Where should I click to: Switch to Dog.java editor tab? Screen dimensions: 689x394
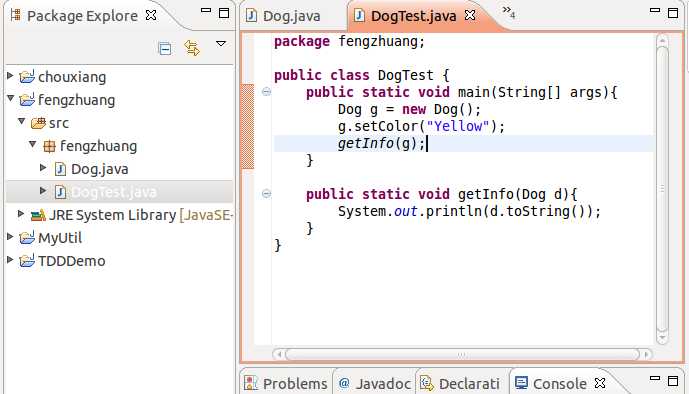pos(283,16)
